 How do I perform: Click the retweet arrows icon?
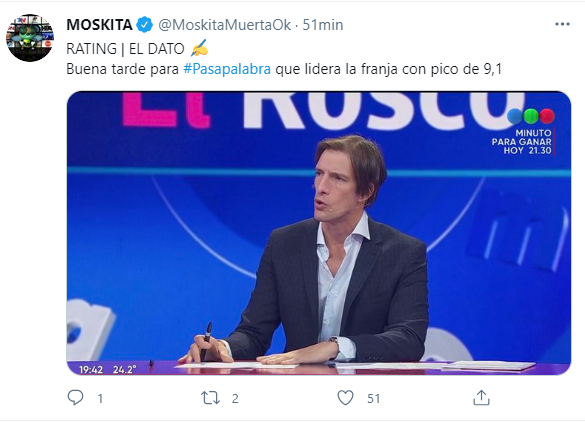(210, 398)
